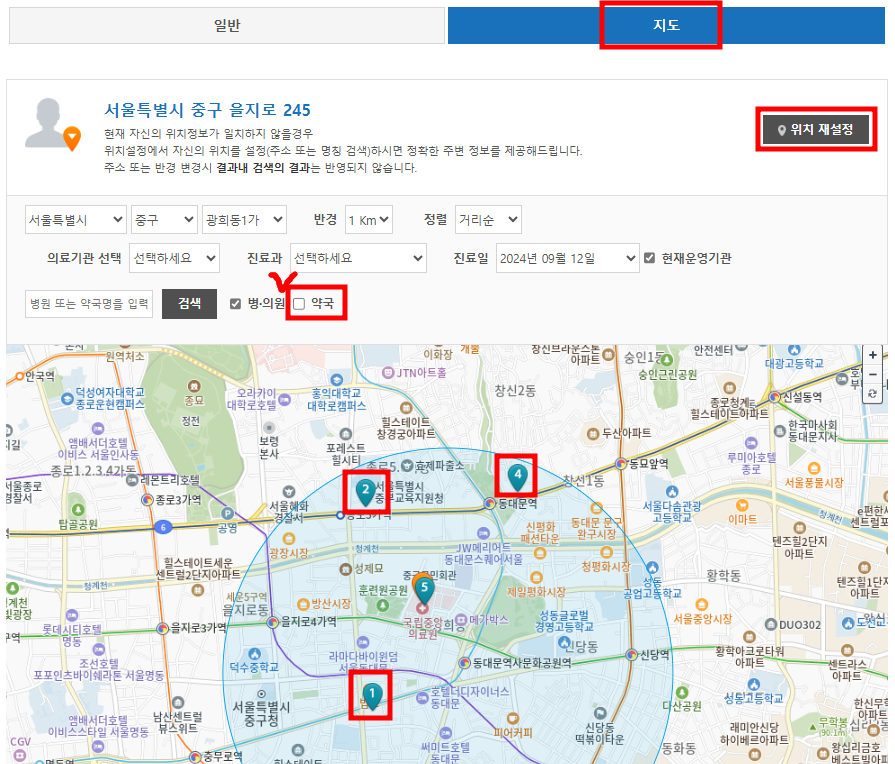895x764 pixels.
Task: Click map marker number 1
Action: [x=372, y=696]
